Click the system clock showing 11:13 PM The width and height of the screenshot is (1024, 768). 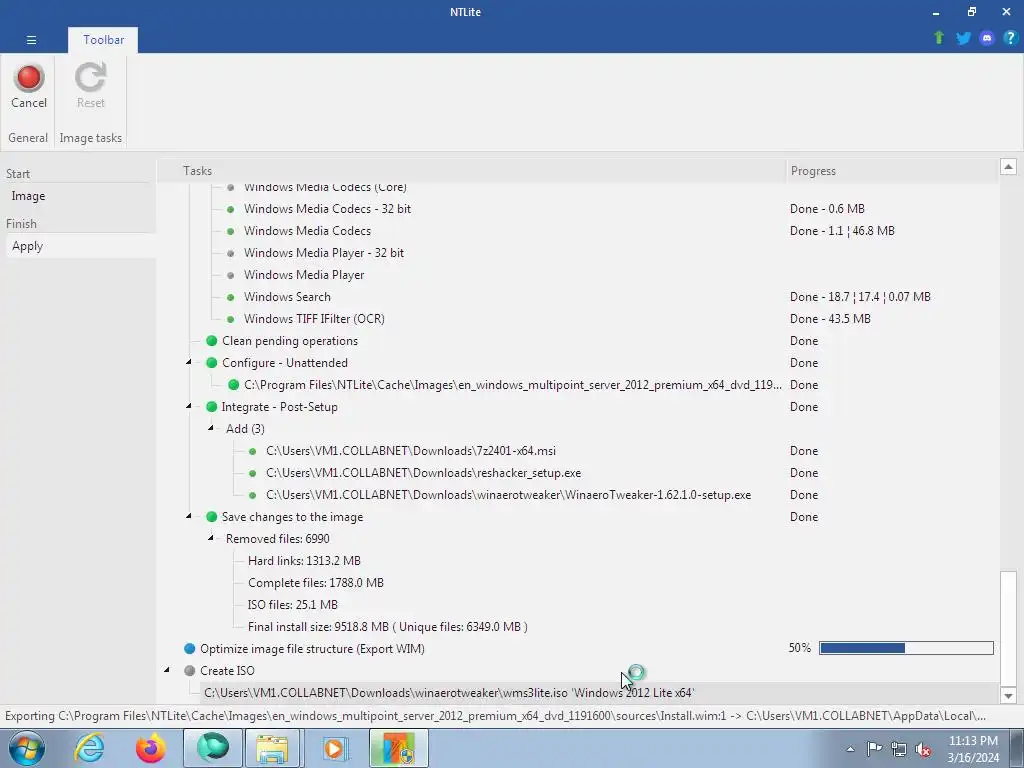(x=973, y=749)
